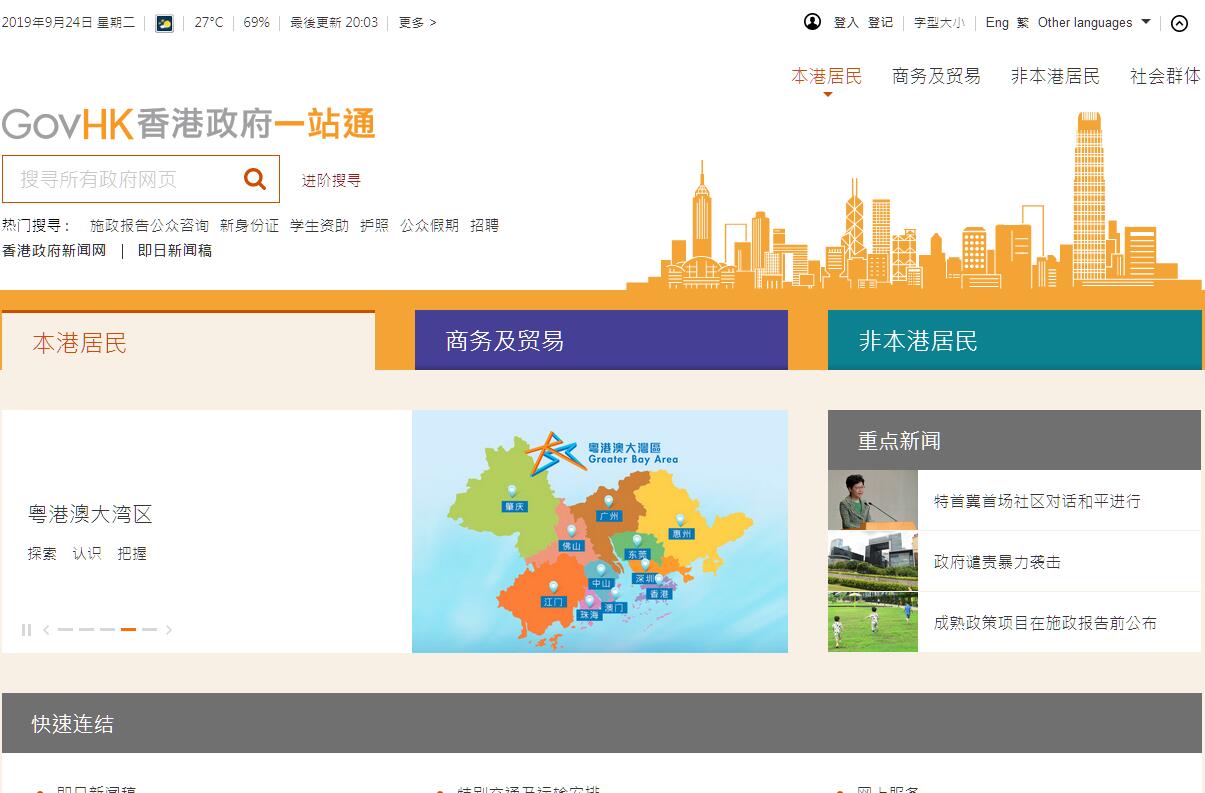Click the user account login icon
This screenshot has height=793, width=1205.
click(x=812, y=22)
